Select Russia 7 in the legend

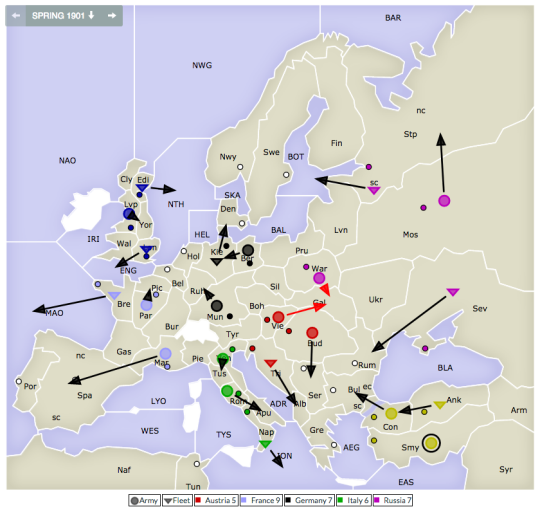click(393, 500)
